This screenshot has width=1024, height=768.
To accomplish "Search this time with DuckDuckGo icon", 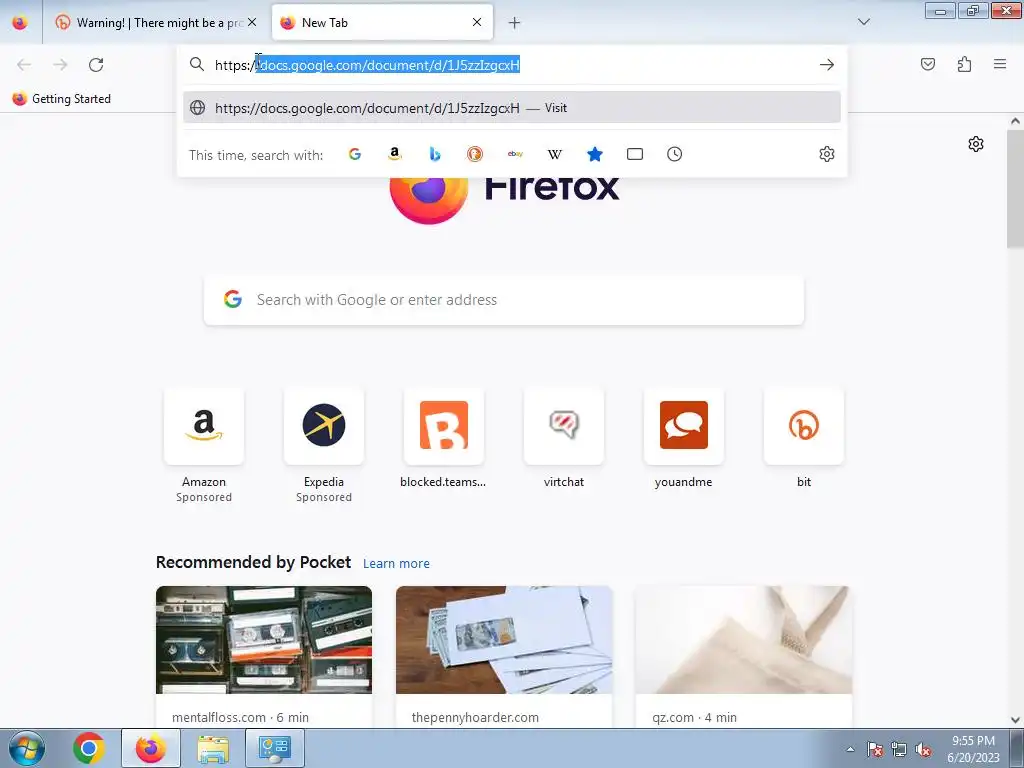I will [475, 154].
